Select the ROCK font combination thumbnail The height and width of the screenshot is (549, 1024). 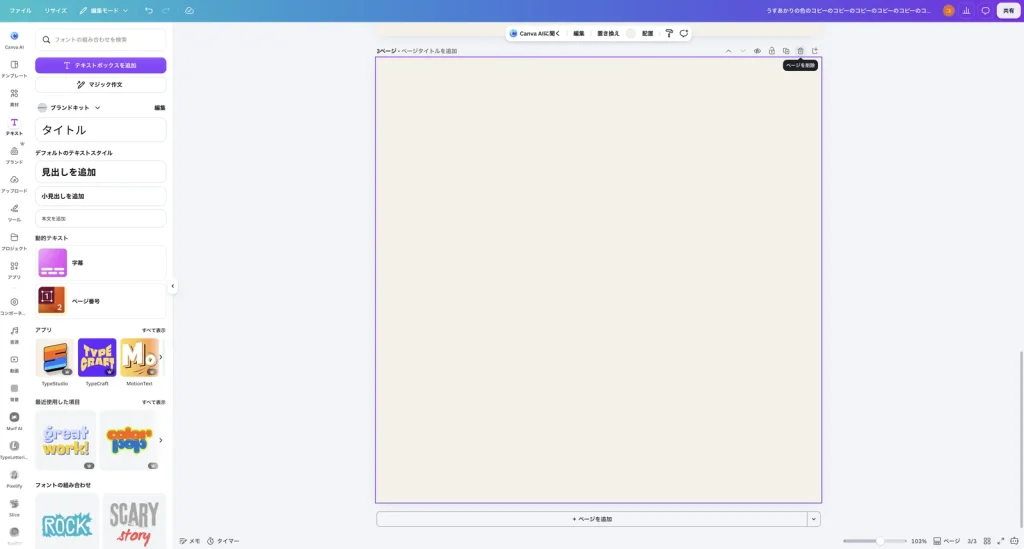coord(67,521)
